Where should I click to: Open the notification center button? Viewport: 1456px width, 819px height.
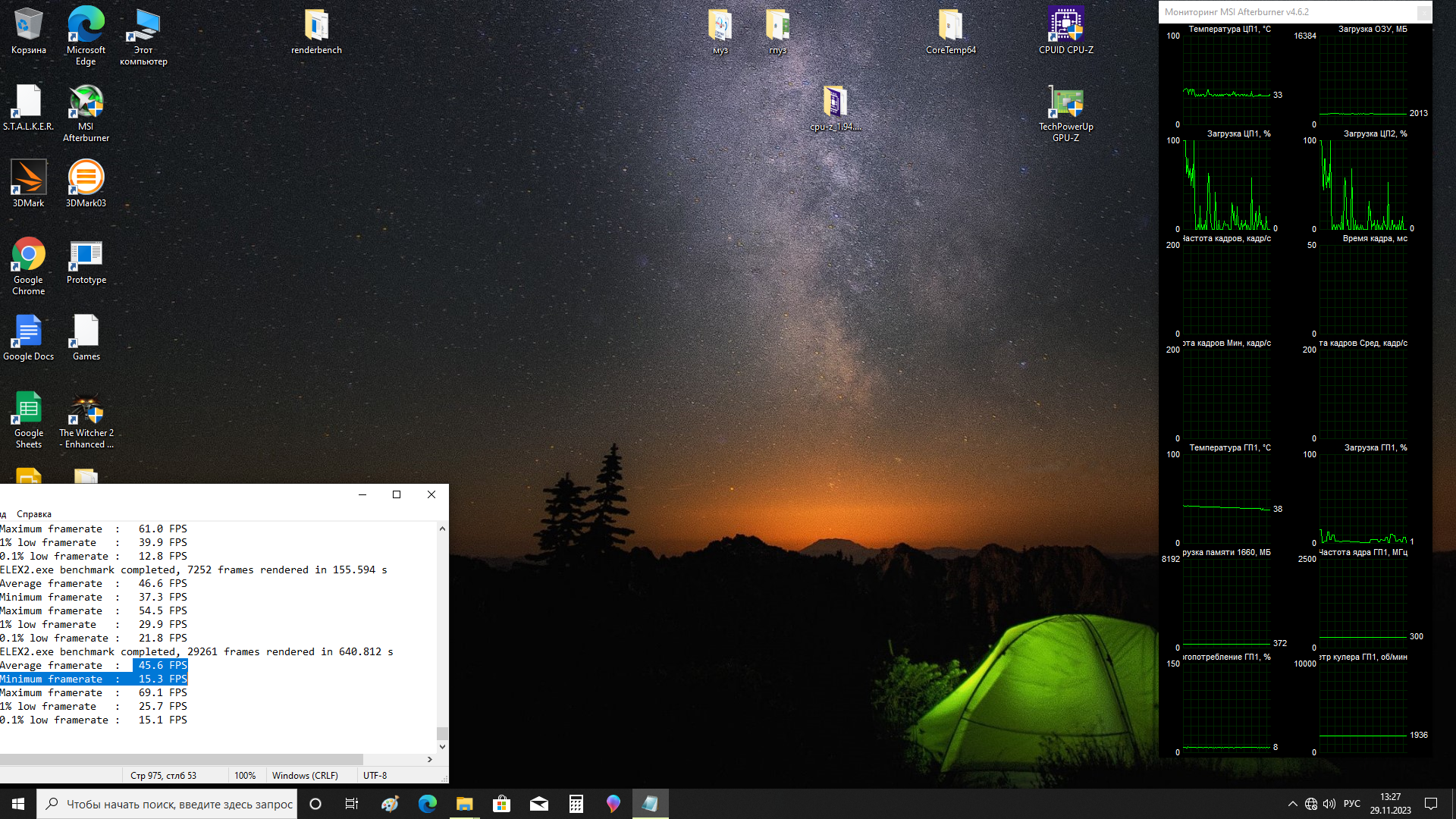1431,804
